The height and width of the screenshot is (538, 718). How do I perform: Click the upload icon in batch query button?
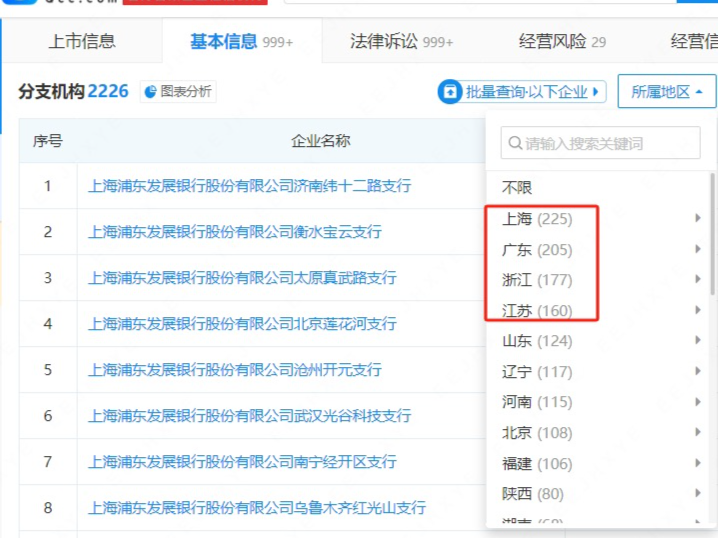tap(450, 92)
